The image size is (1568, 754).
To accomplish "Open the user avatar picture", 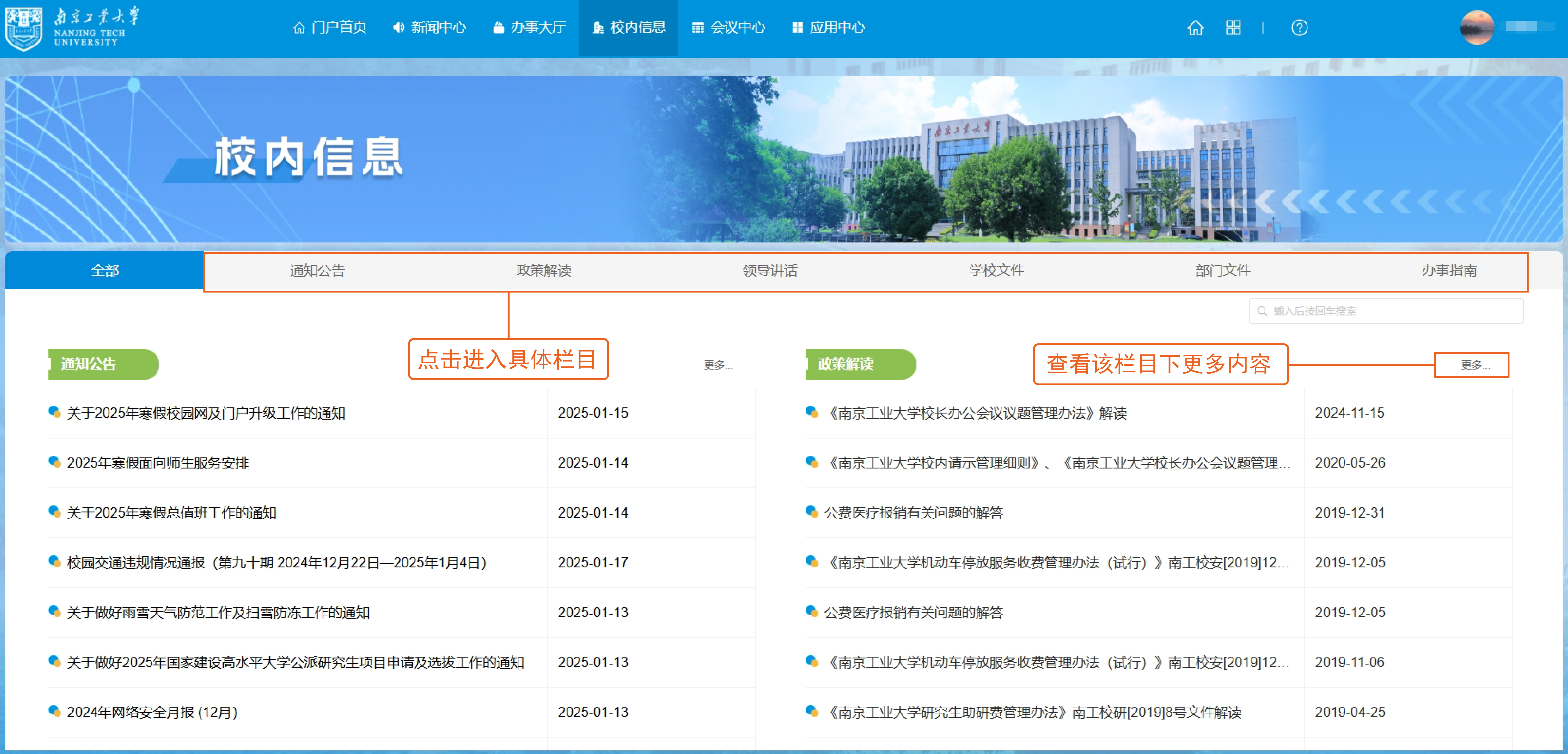I will coord(1477,27).
